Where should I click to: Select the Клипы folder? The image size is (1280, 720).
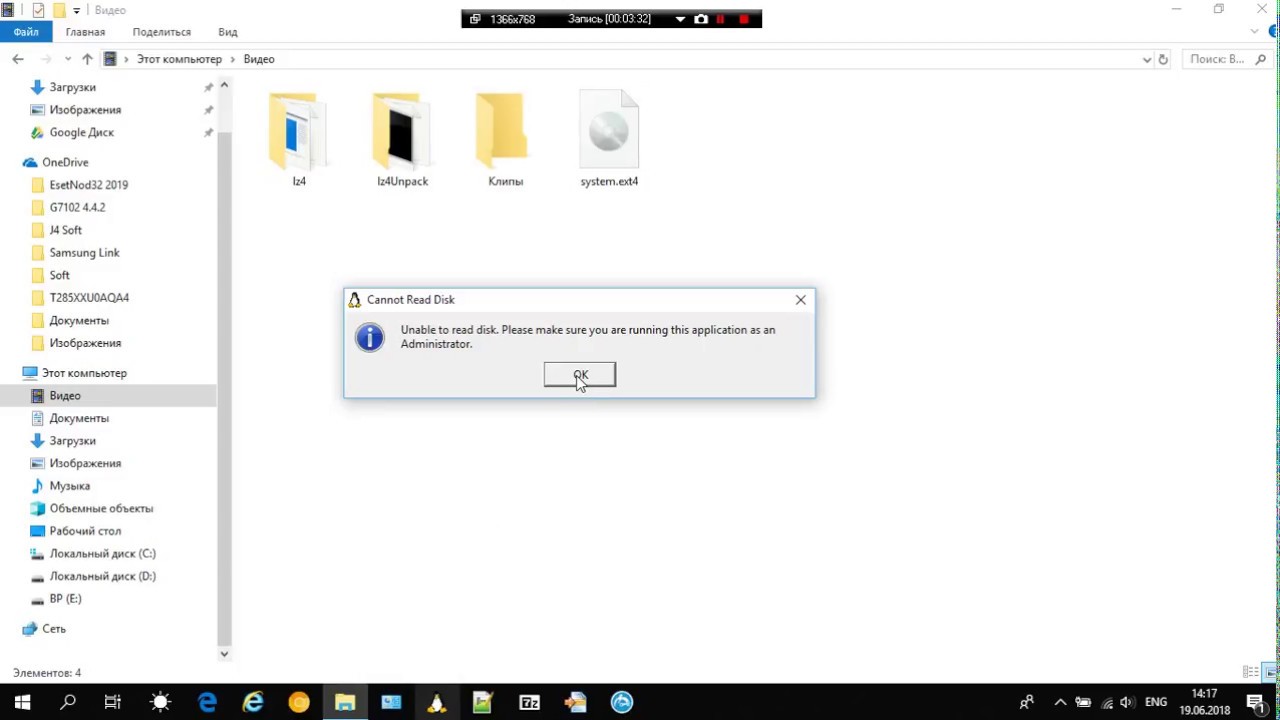505,139
